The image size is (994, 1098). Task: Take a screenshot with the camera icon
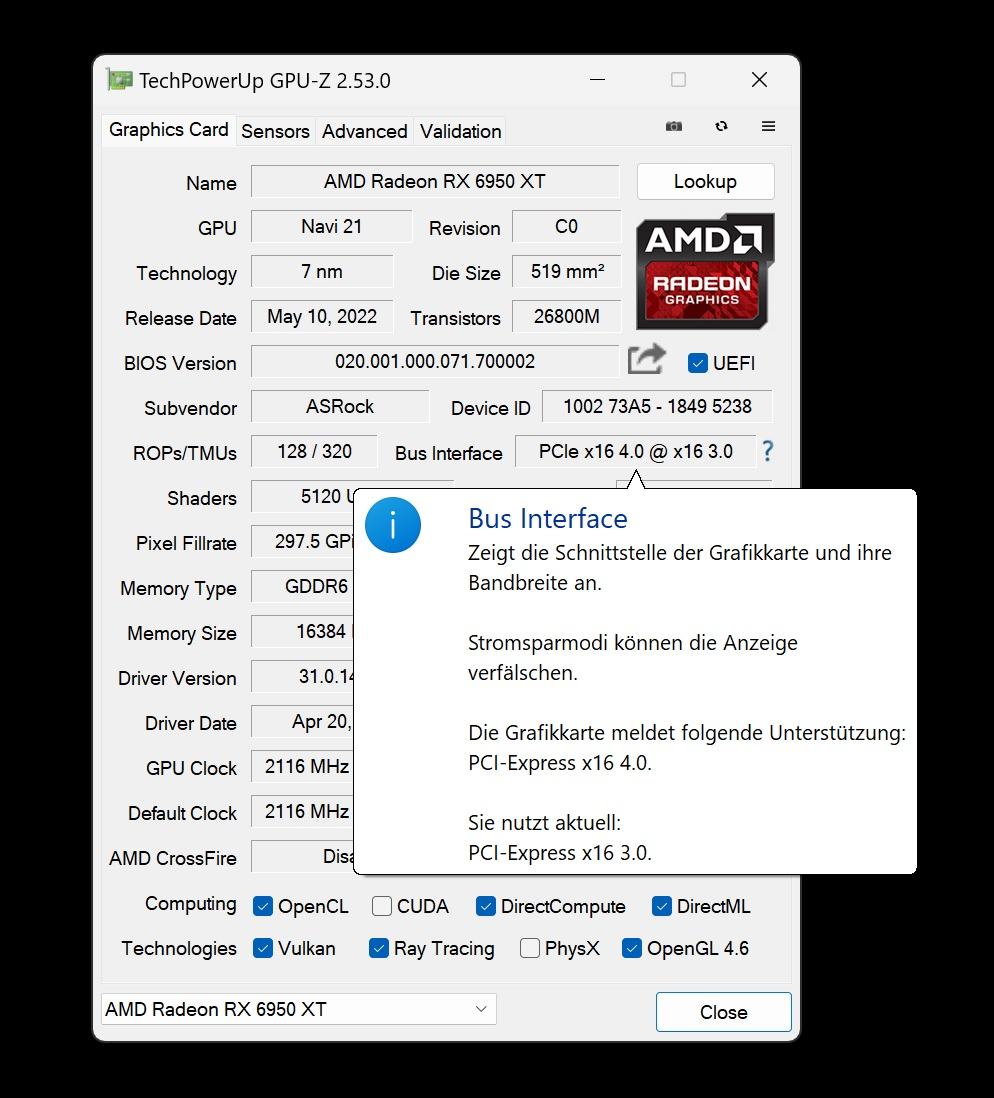pyautogui.click(x=673, y=126)
